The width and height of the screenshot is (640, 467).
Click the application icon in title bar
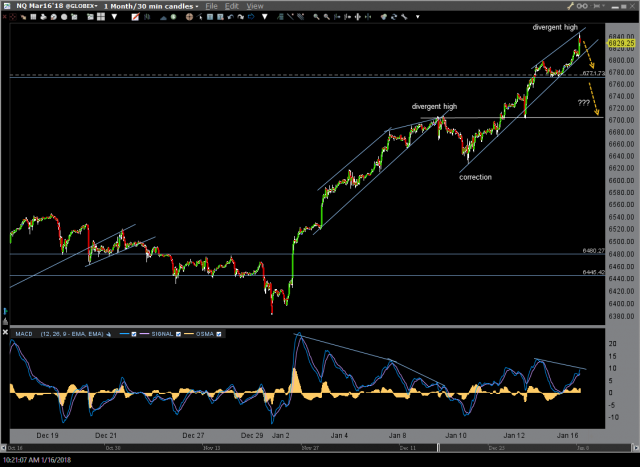(x=7, y=6)
